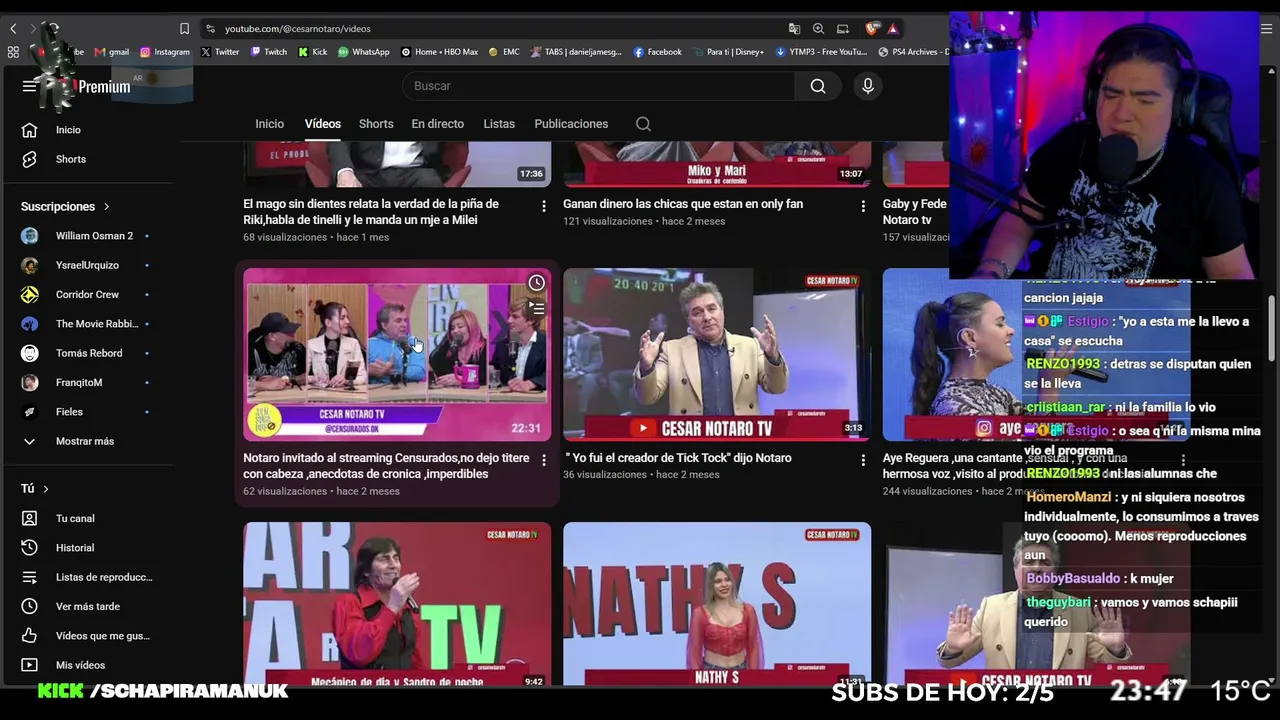Click the Brave Rewards triangle icon
This screenshot has height=720, width=1280.
click(x=893, y=29)
